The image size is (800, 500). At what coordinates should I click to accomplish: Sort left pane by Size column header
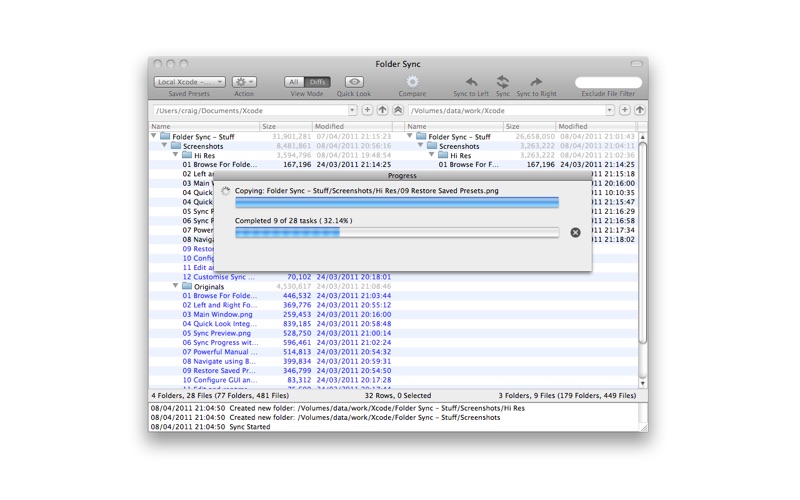click(x=284, y=127)
